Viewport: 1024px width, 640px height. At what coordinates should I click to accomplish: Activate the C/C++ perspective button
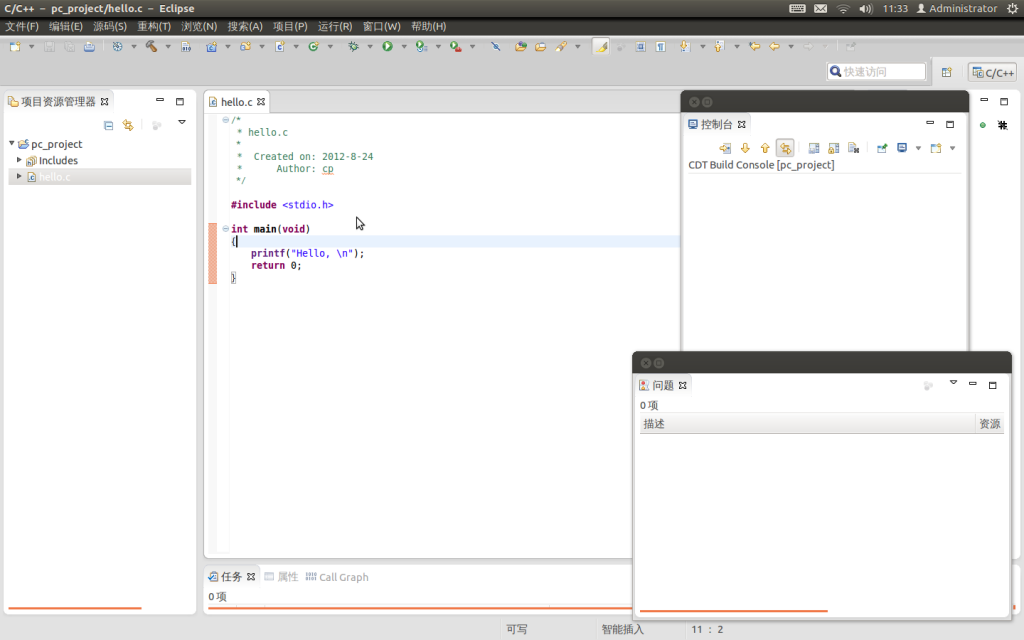pos(990,71)
